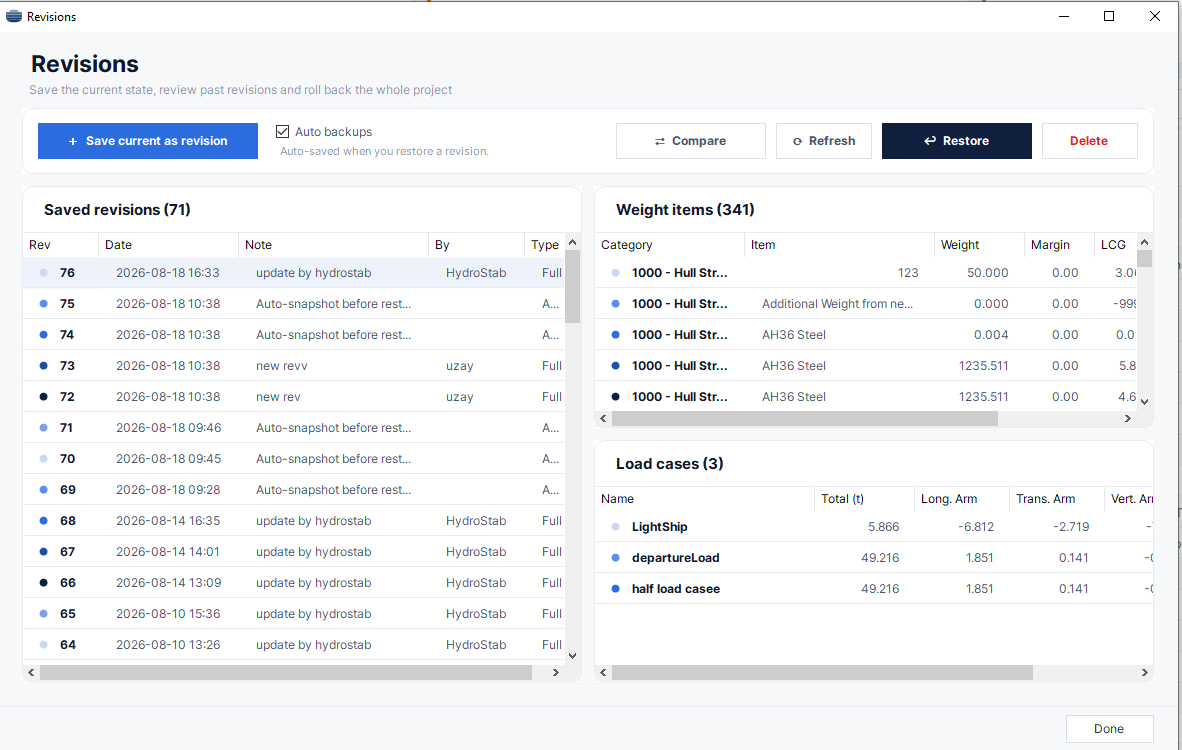Viewport: 1182px width, 750px height.
Task: Click Weight items horizontal scrollbar thumb
Action: click(x=804, y=418)
